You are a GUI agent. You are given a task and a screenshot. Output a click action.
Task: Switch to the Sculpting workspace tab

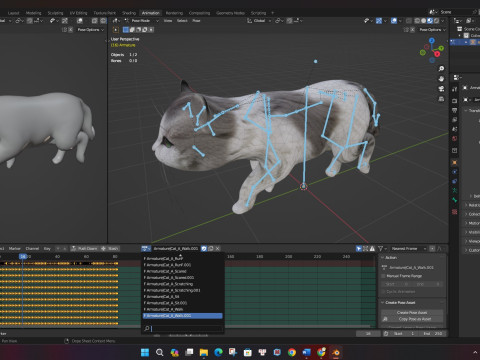click(x=55, y=13)
